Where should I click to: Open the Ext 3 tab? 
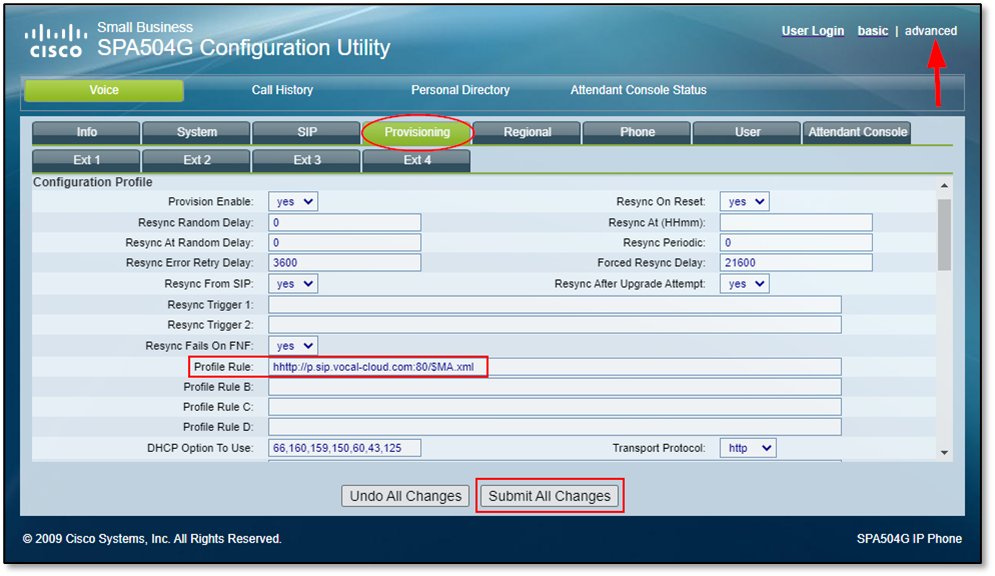coord(306,160)
